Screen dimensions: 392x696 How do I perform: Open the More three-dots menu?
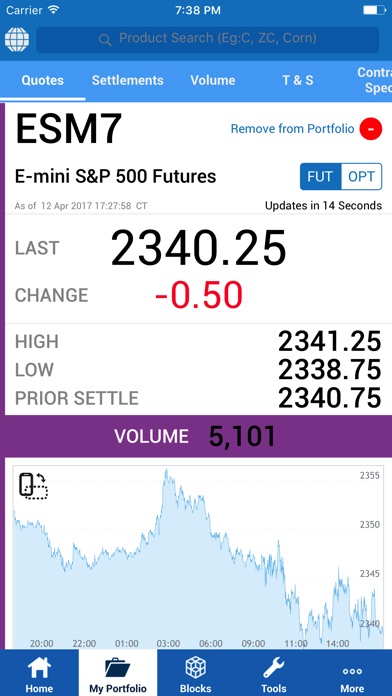[x=352, y=674]
